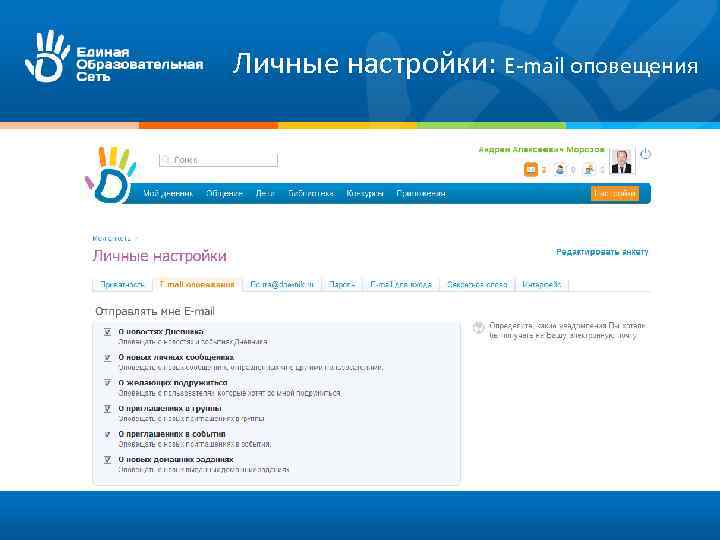Viewport: 720px width, 540px height.
Task: Select the E-mail оповещения tab
Action: click(x=197, y=285)
